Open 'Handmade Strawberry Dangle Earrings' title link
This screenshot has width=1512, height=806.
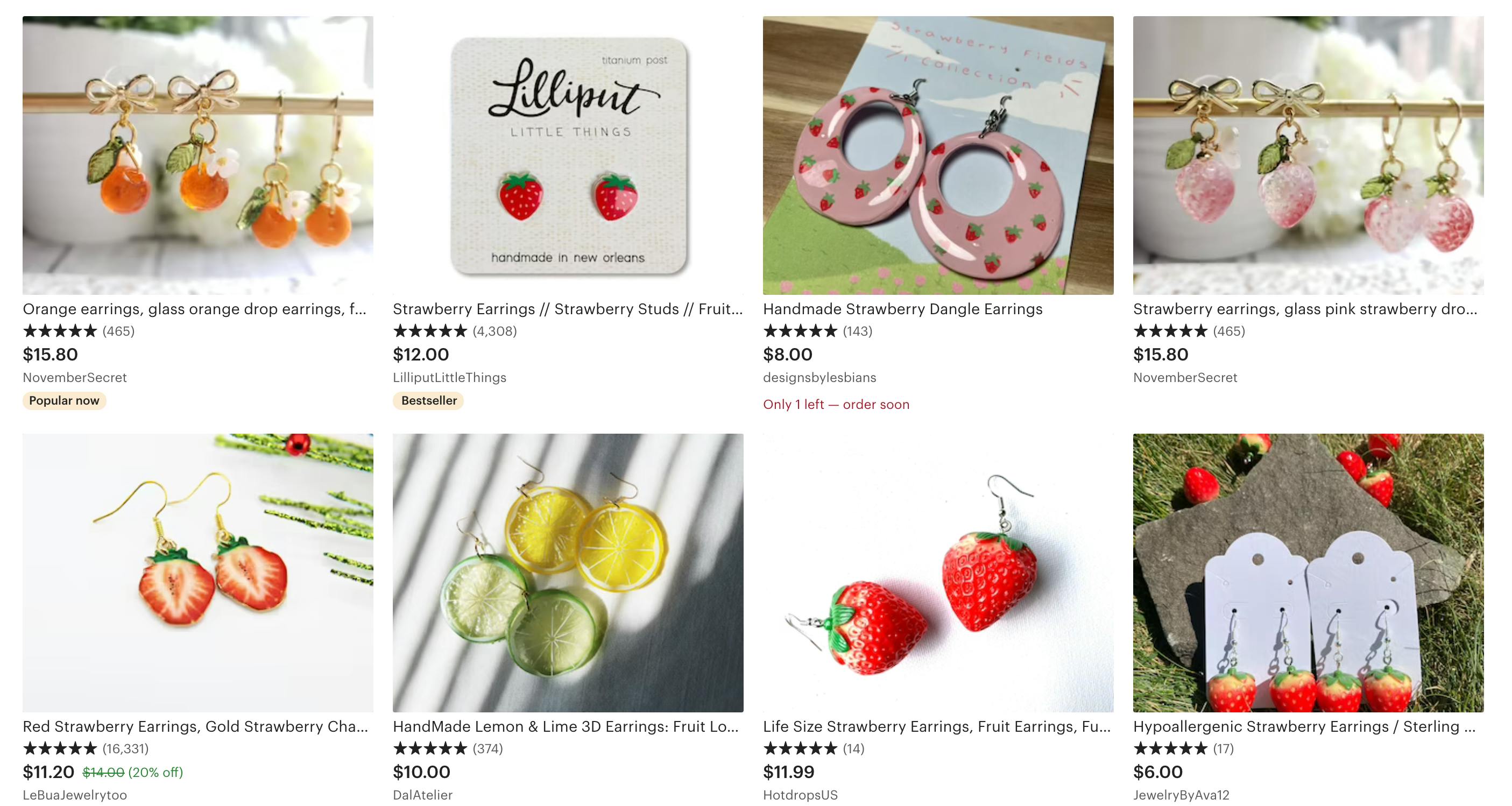902,309
